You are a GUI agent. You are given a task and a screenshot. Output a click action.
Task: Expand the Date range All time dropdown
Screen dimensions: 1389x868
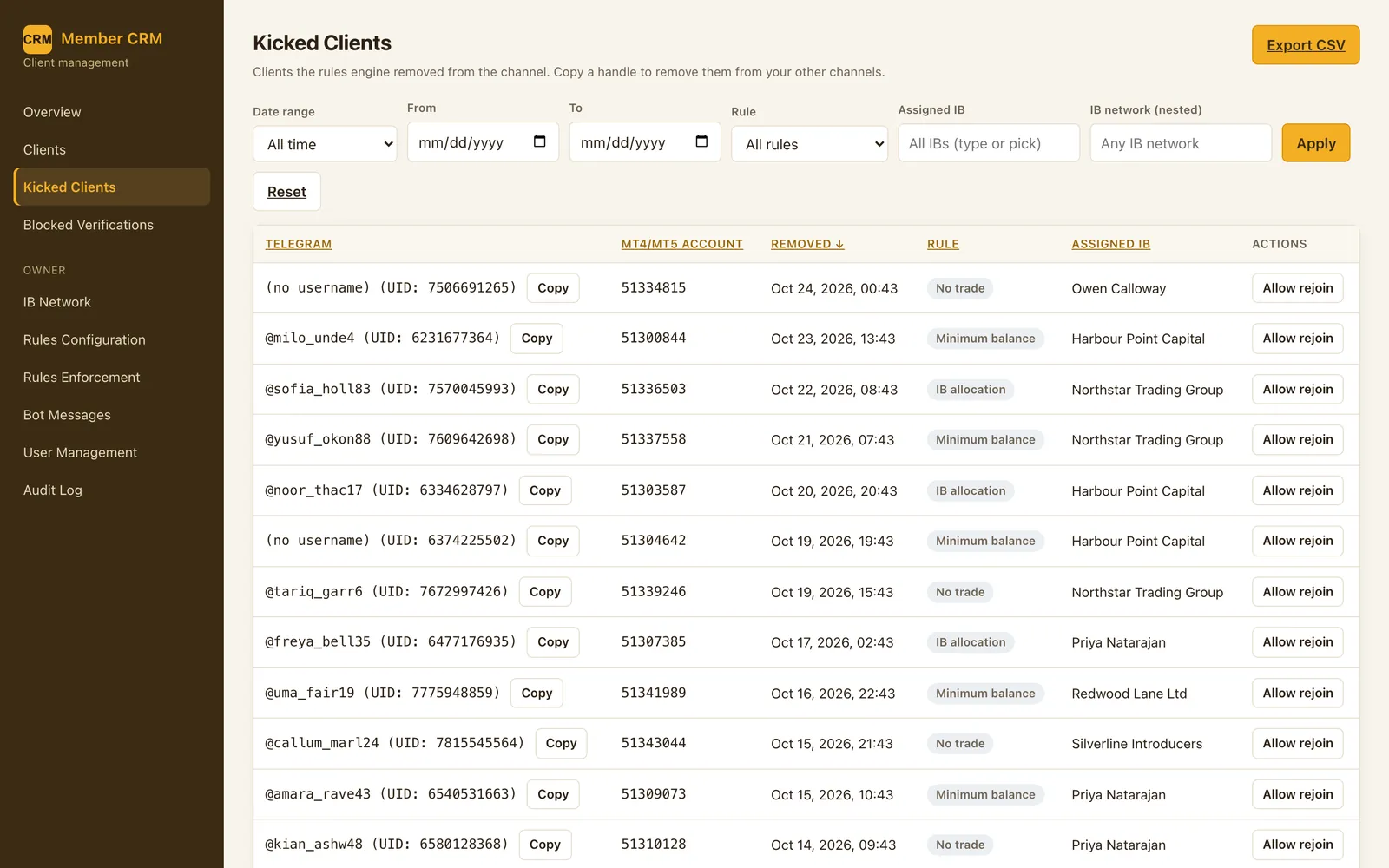tap(325, 144)
